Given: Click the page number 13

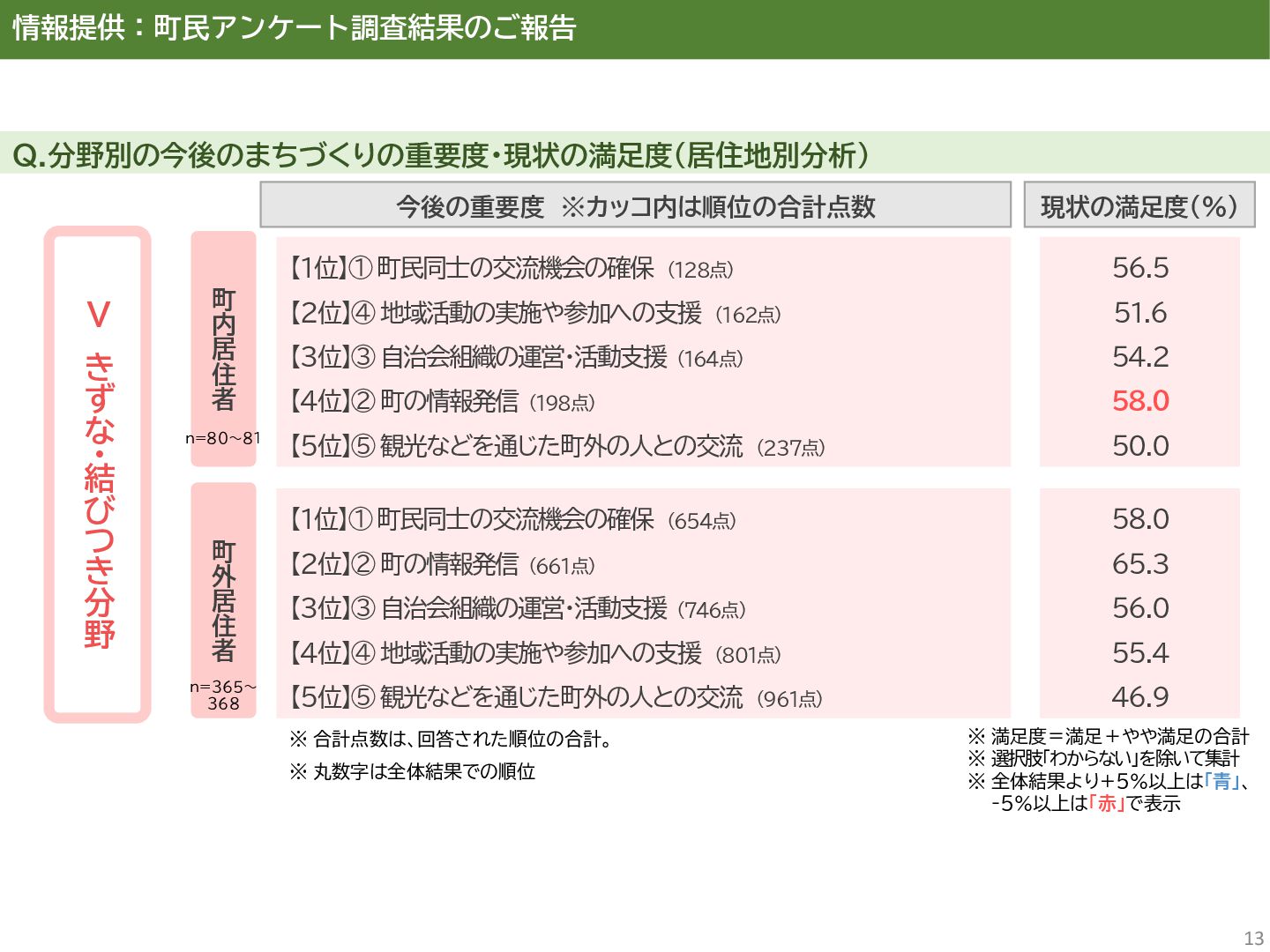Looking at the screenshot, I should point(1253,938).
